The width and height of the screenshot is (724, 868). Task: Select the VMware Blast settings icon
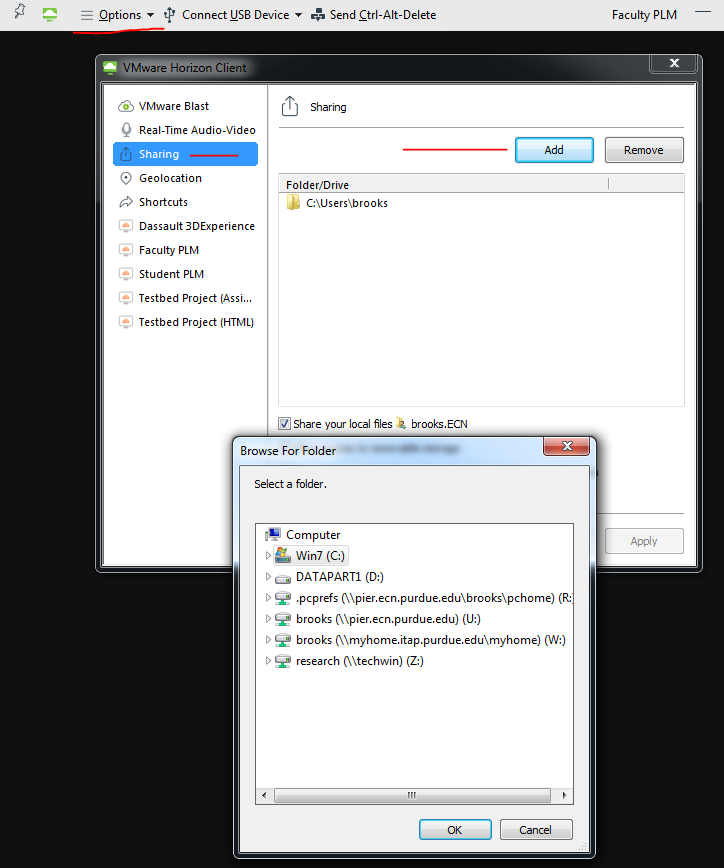pyautogui.click(x=126, y=106)
